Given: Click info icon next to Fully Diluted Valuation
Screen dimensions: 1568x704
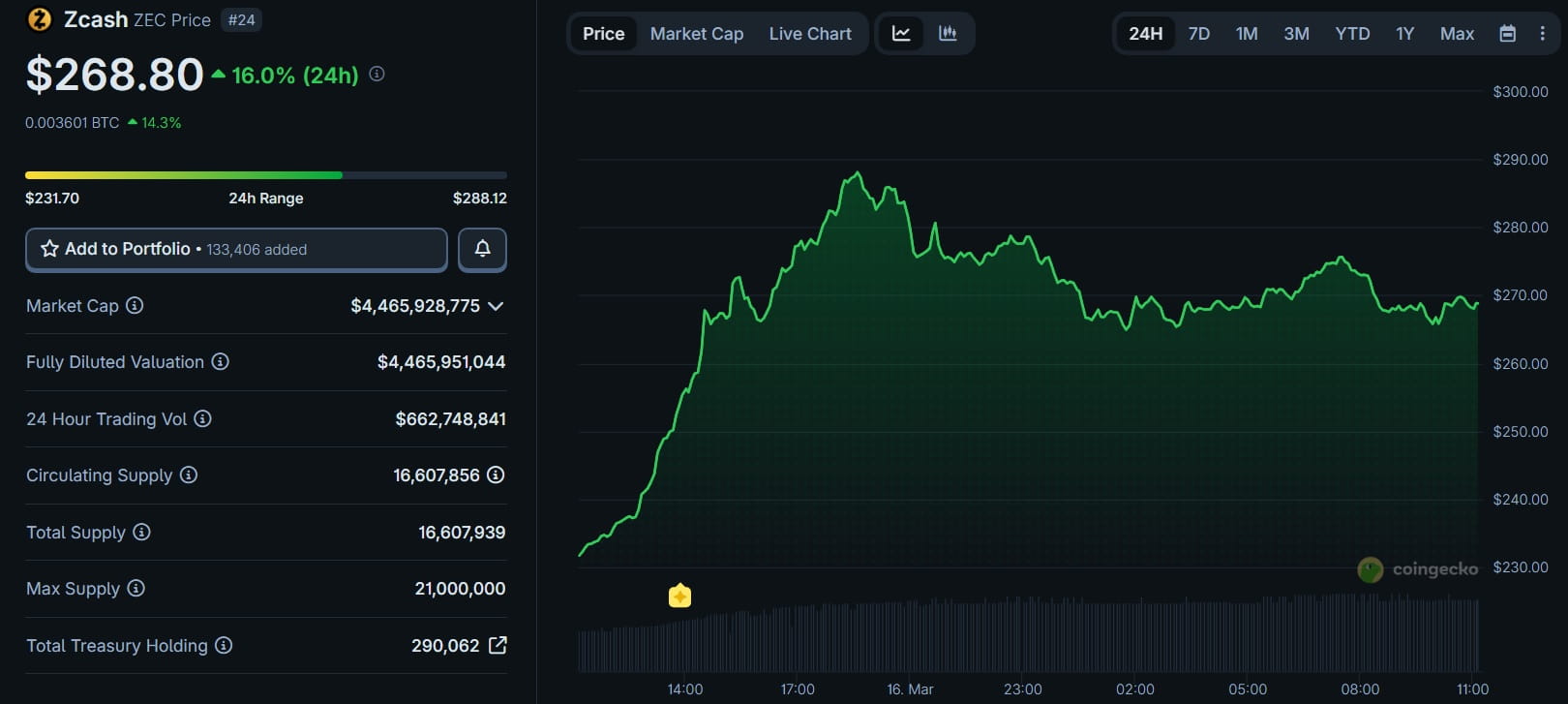Looking at the screenshot, I should (221, 362).
